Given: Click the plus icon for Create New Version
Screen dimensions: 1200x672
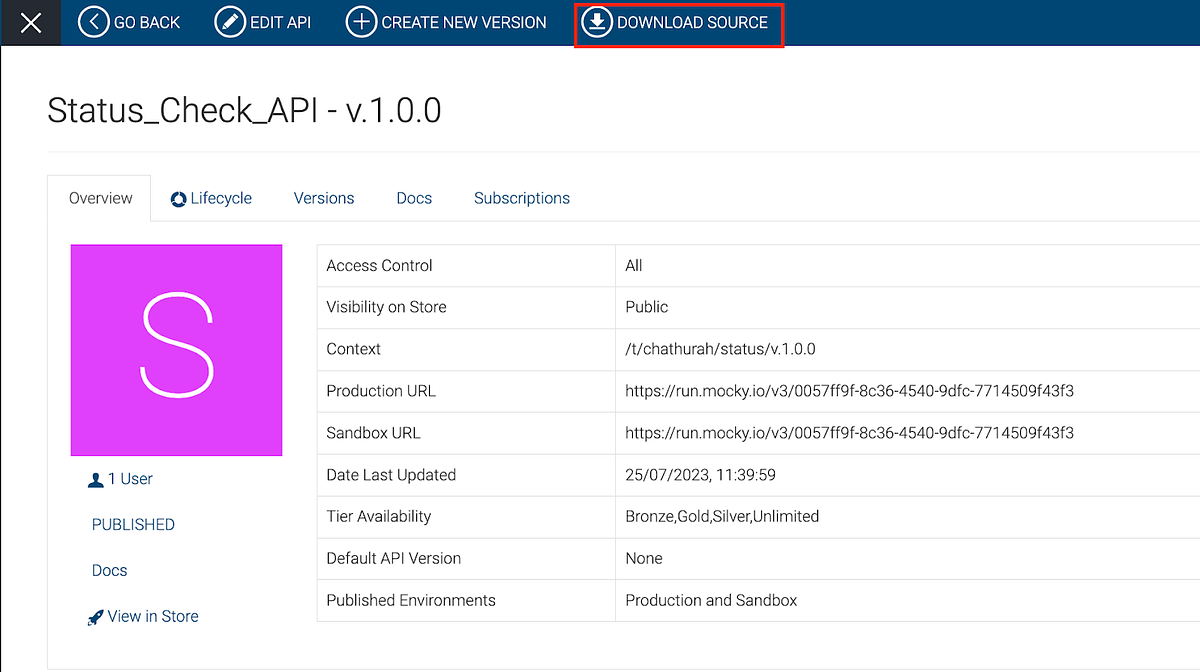Looking at the screenshot, I should click(x=361, y=21).
